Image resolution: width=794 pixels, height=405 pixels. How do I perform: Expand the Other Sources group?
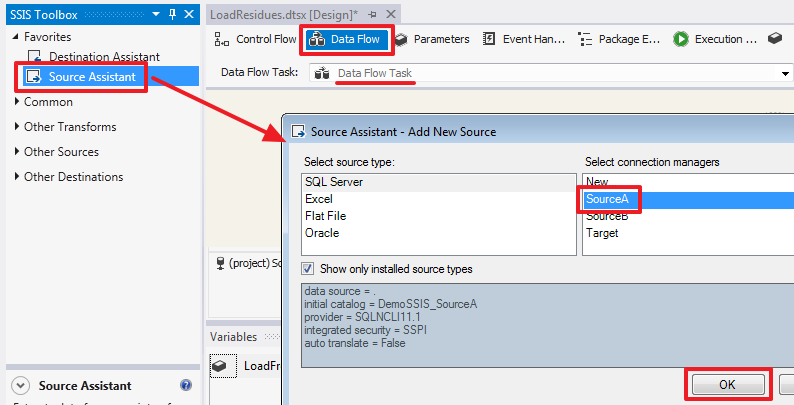(x=17, y=151)
